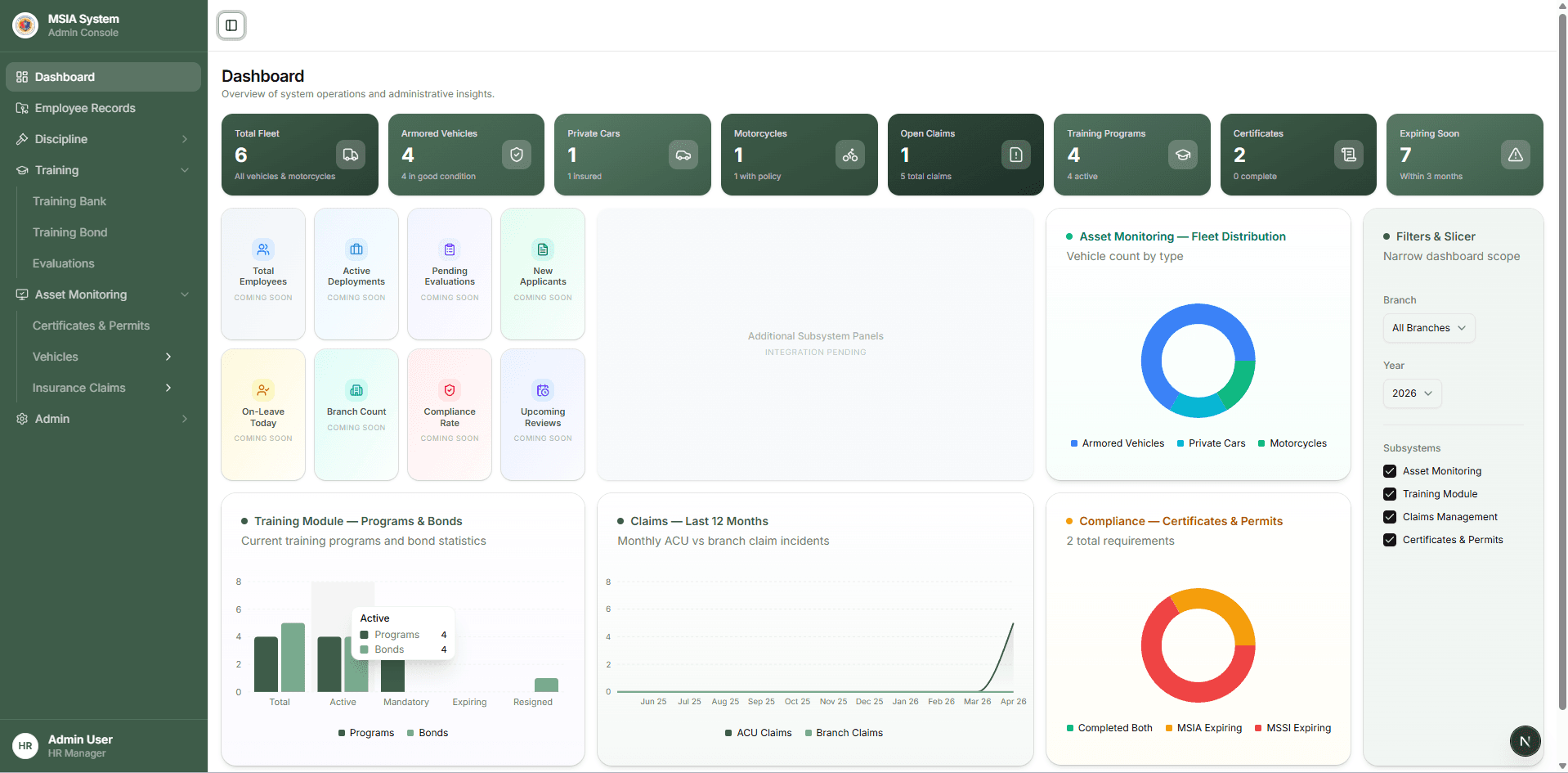
Task: Collapse the Asset Monitoring sidebar section
Action: [x=103, y=294]
